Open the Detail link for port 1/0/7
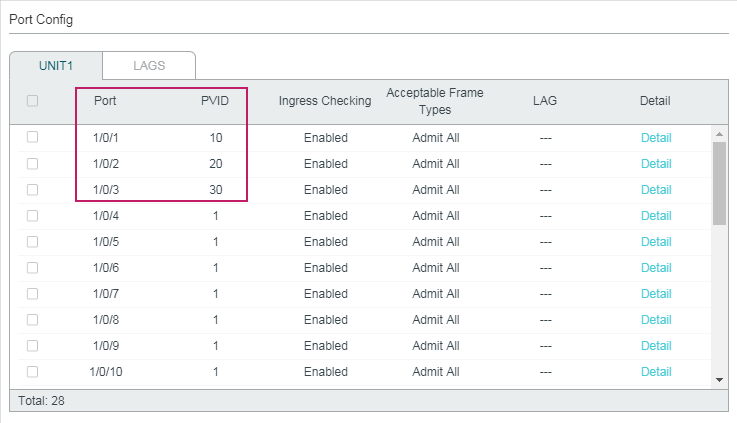Viewport: 737px width, 423px height. [656, 294]
